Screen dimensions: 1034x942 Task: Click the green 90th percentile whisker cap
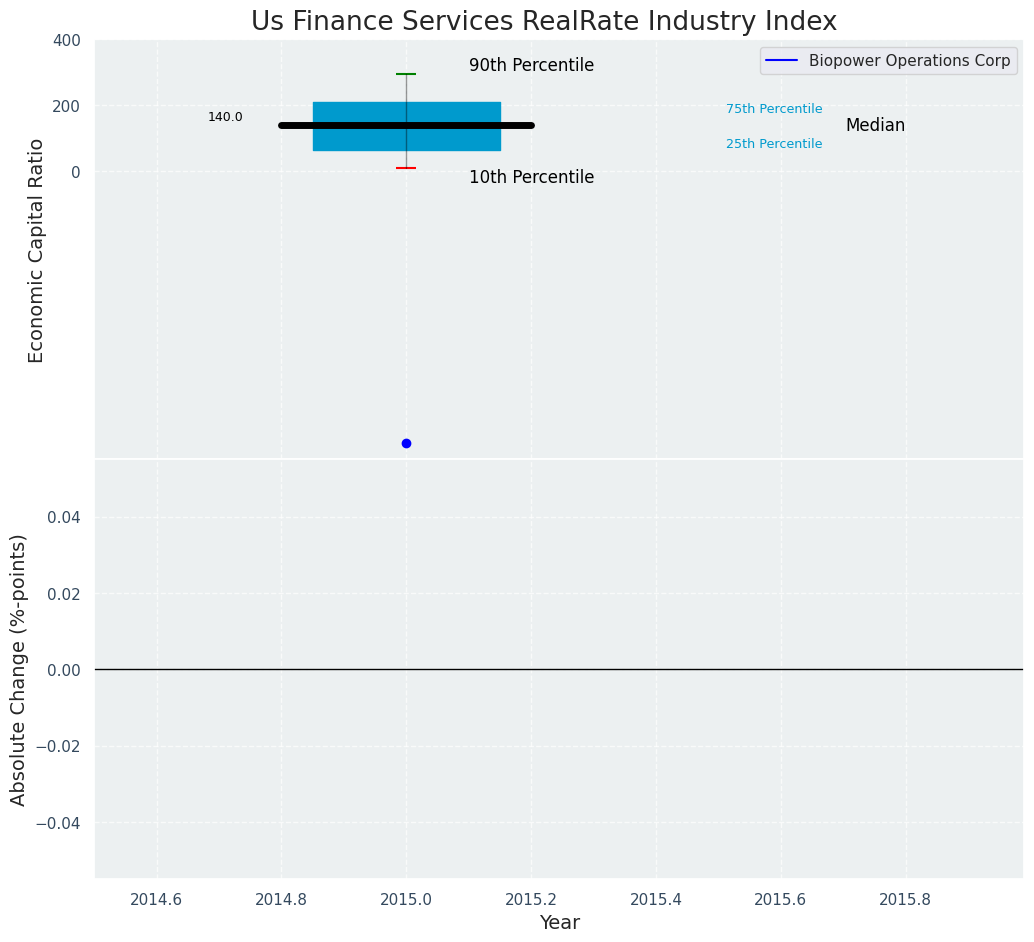coord(406,74)
